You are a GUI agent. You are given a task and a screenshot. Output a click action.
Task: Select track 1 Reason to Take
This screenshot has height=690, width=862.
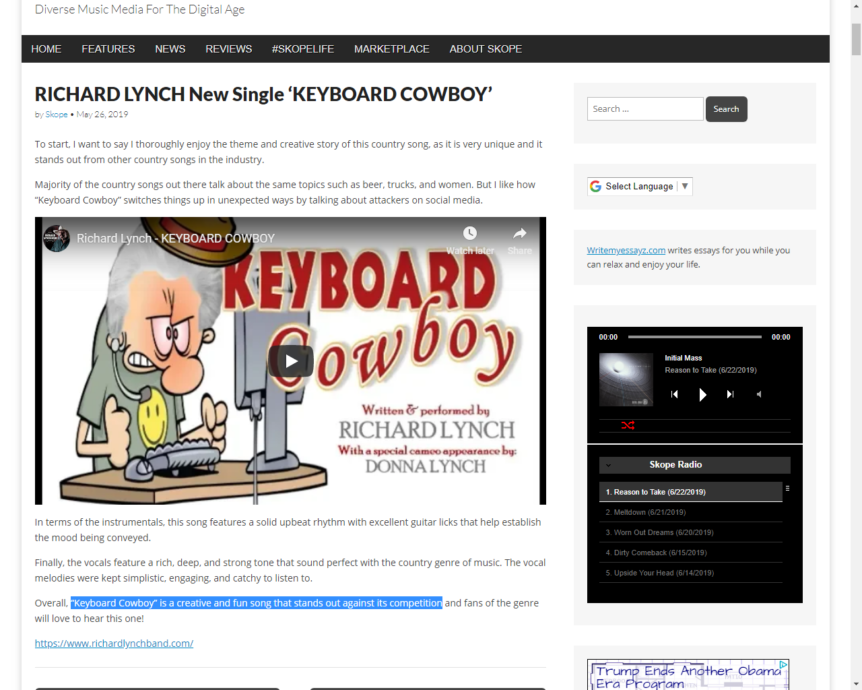coord(690,492)
